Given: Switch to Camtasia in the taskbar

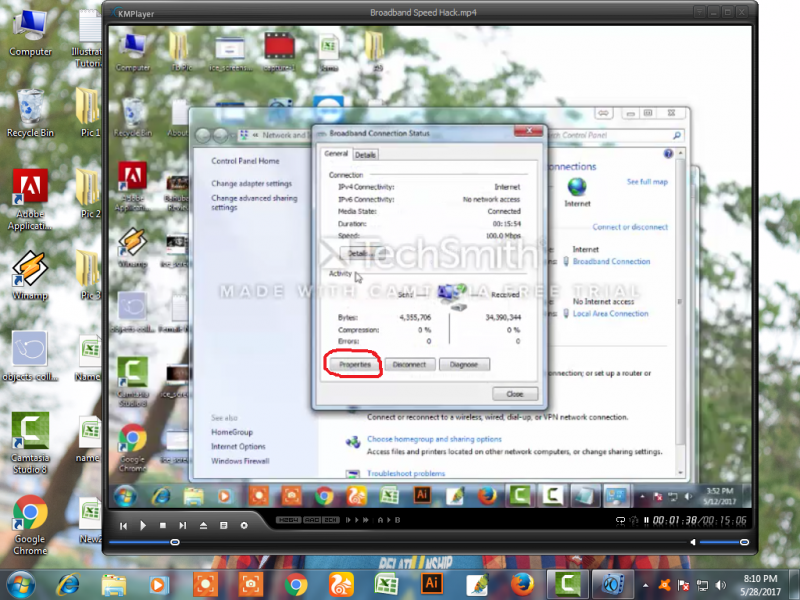Looking at the screenshot, I should coord(568,585).
